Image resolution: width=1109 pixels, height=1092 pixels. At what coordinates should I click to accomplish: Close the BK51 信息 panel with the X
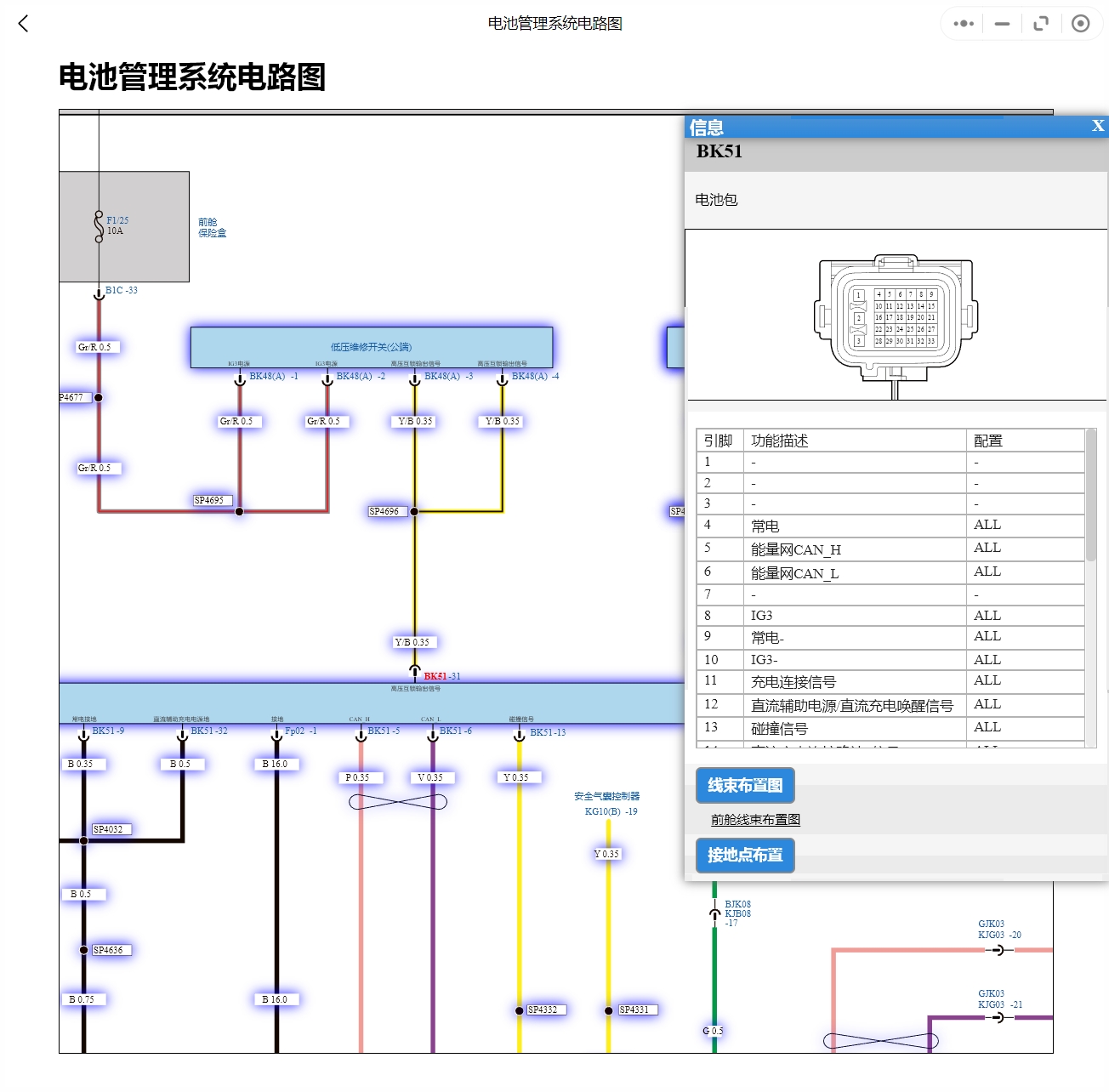tap(1097, 126)
